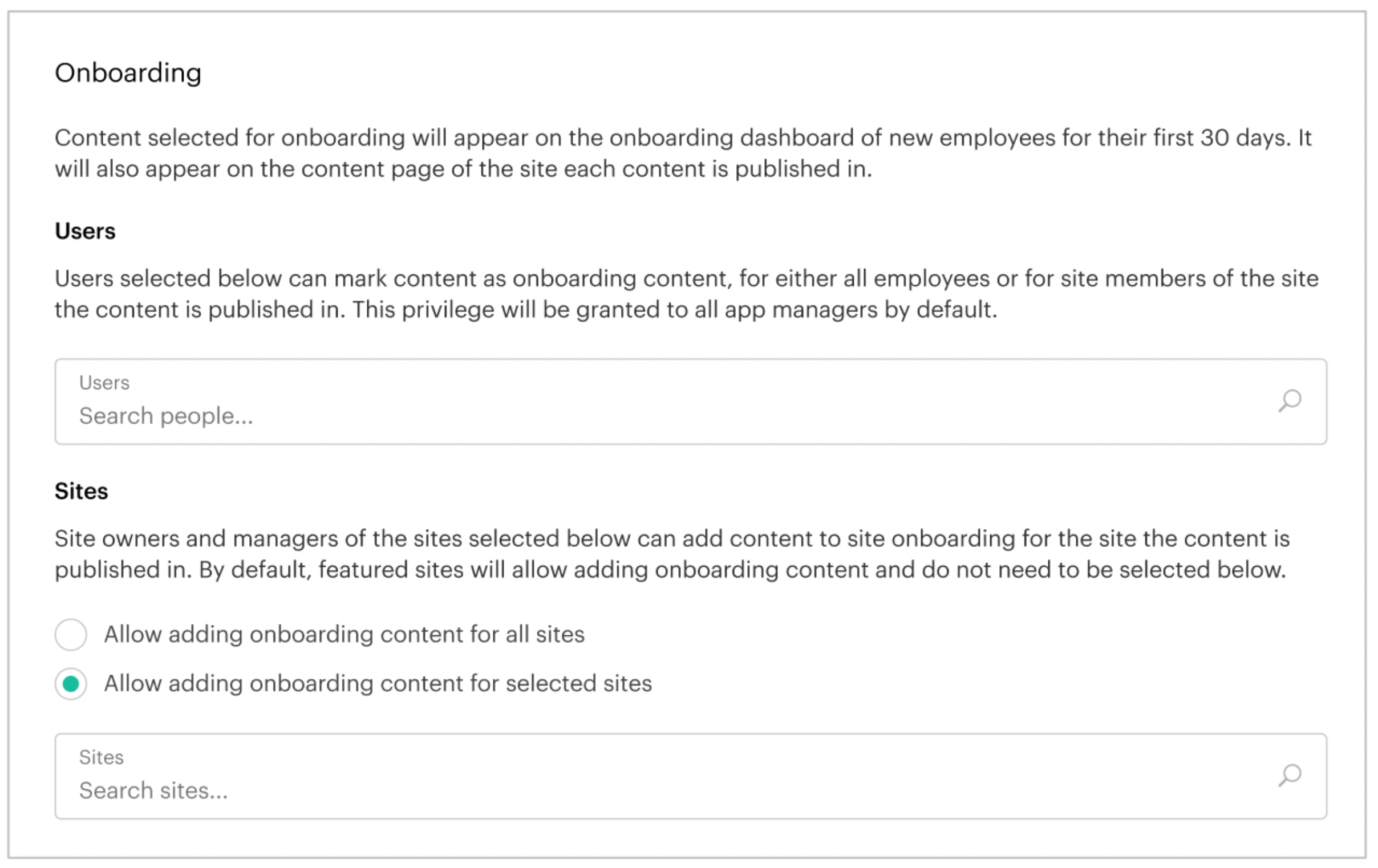Focus the 'Search people...' input field
The width and height of the screenshot is (1378, 868).
pyautogui.click(x=630, y=416)
